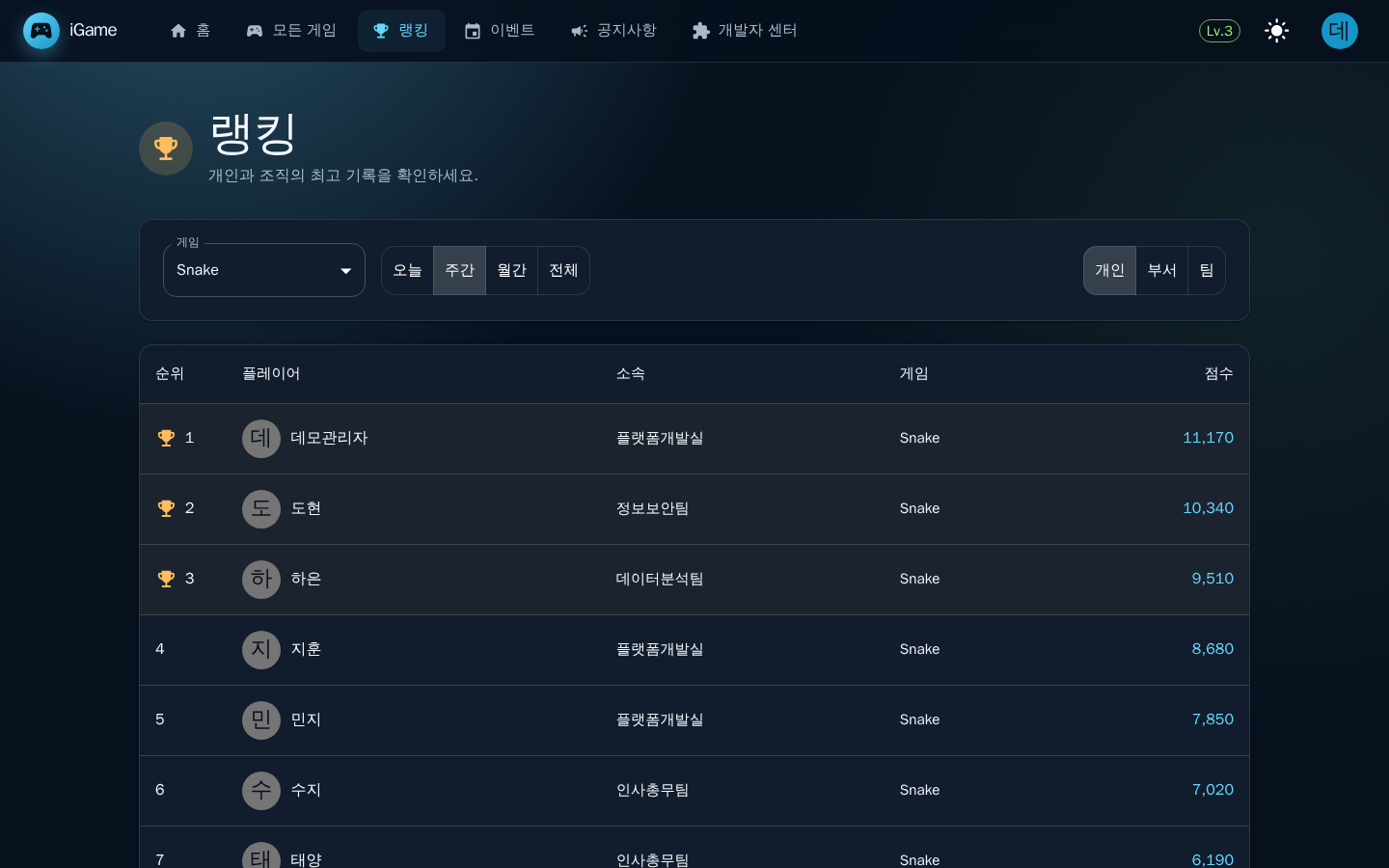Viewport: 1389px width, 868px height.
Task: Click 민지's avatar circle
Action: pos(261,720)
